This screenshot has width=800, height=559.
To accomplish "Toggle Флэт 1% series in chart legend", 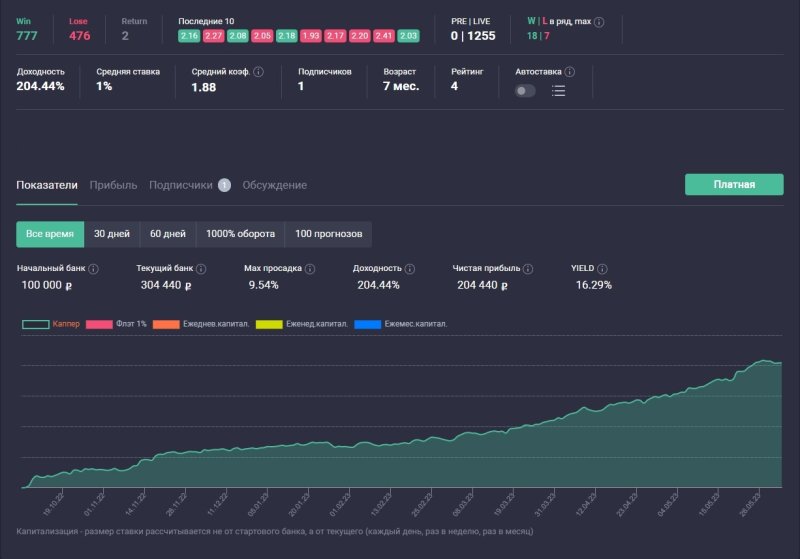I will pyautogui.click(x=99, y=324).
